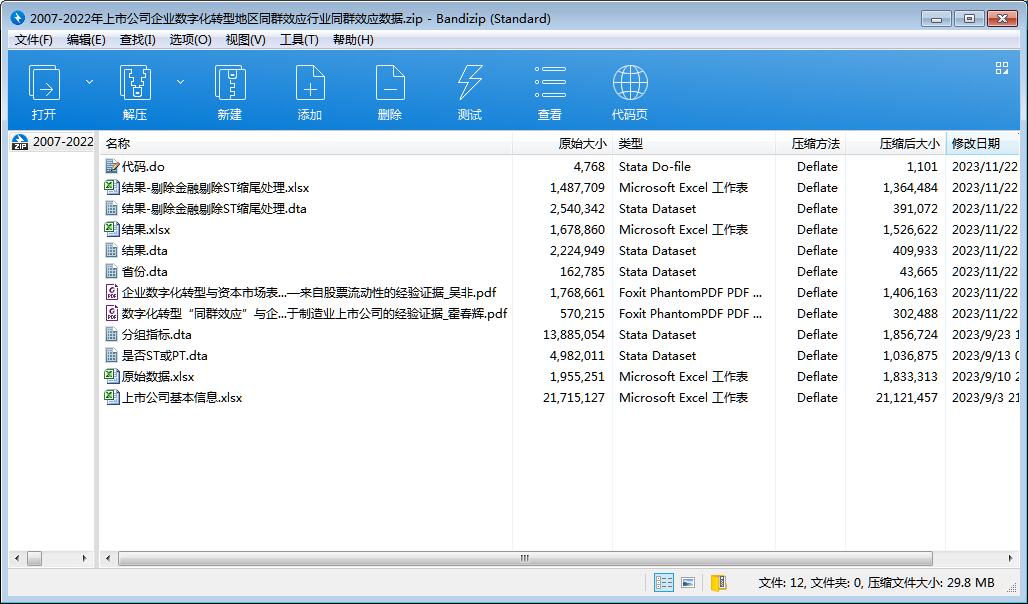Click the Excel icon of 结果.xlsx
1028x604 pixels.
[x=112, y=230]
